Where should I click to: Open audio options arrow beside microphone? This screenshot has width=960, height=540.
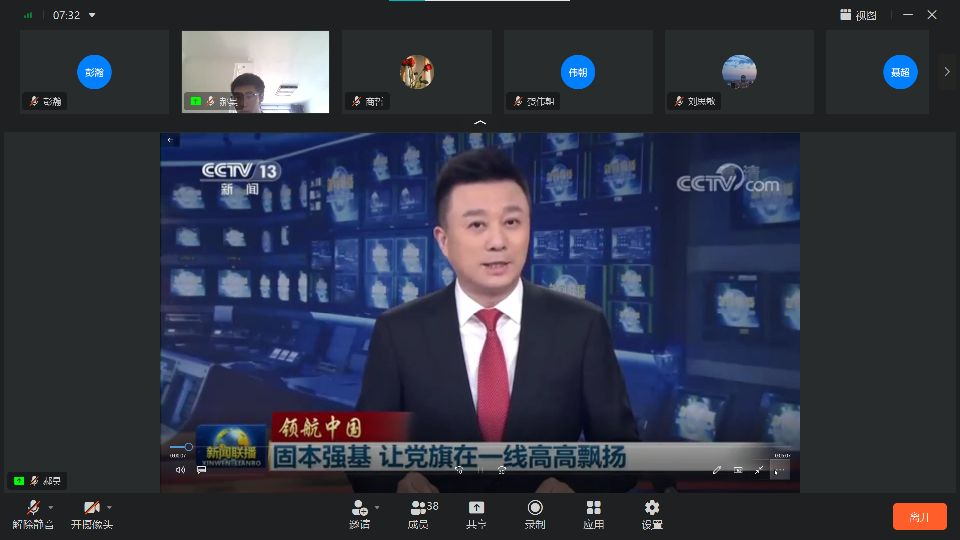(x=51, y=507)
